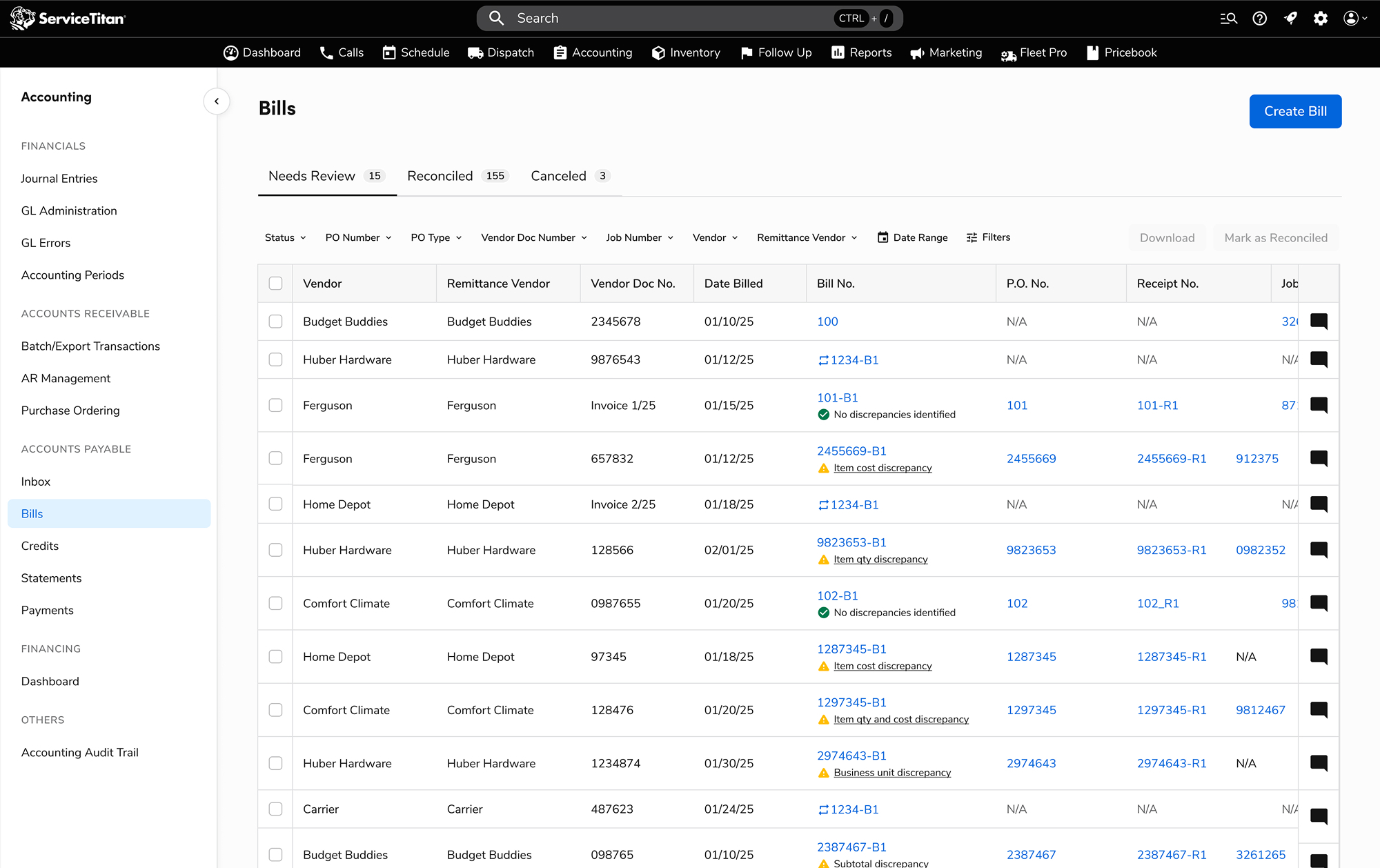Click the rocket icon in top bar
The width and height of the screenshot is (1380, 868).
point(1290,19)
